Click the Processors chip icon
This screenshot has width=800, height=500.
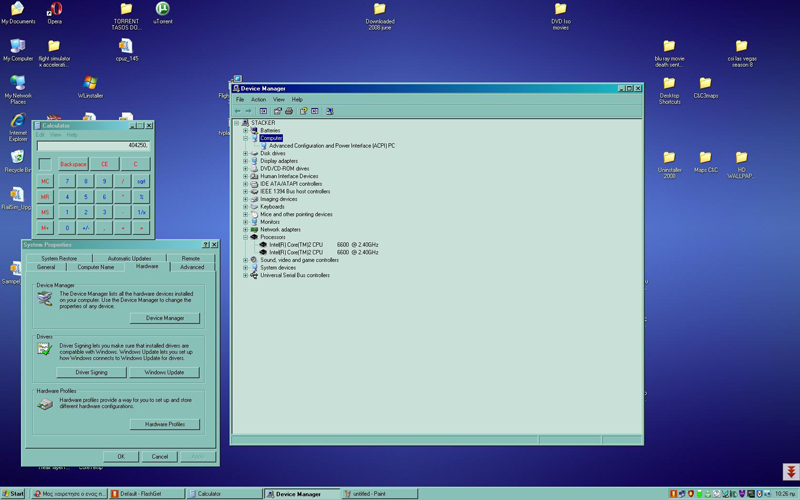pos(254,237)
